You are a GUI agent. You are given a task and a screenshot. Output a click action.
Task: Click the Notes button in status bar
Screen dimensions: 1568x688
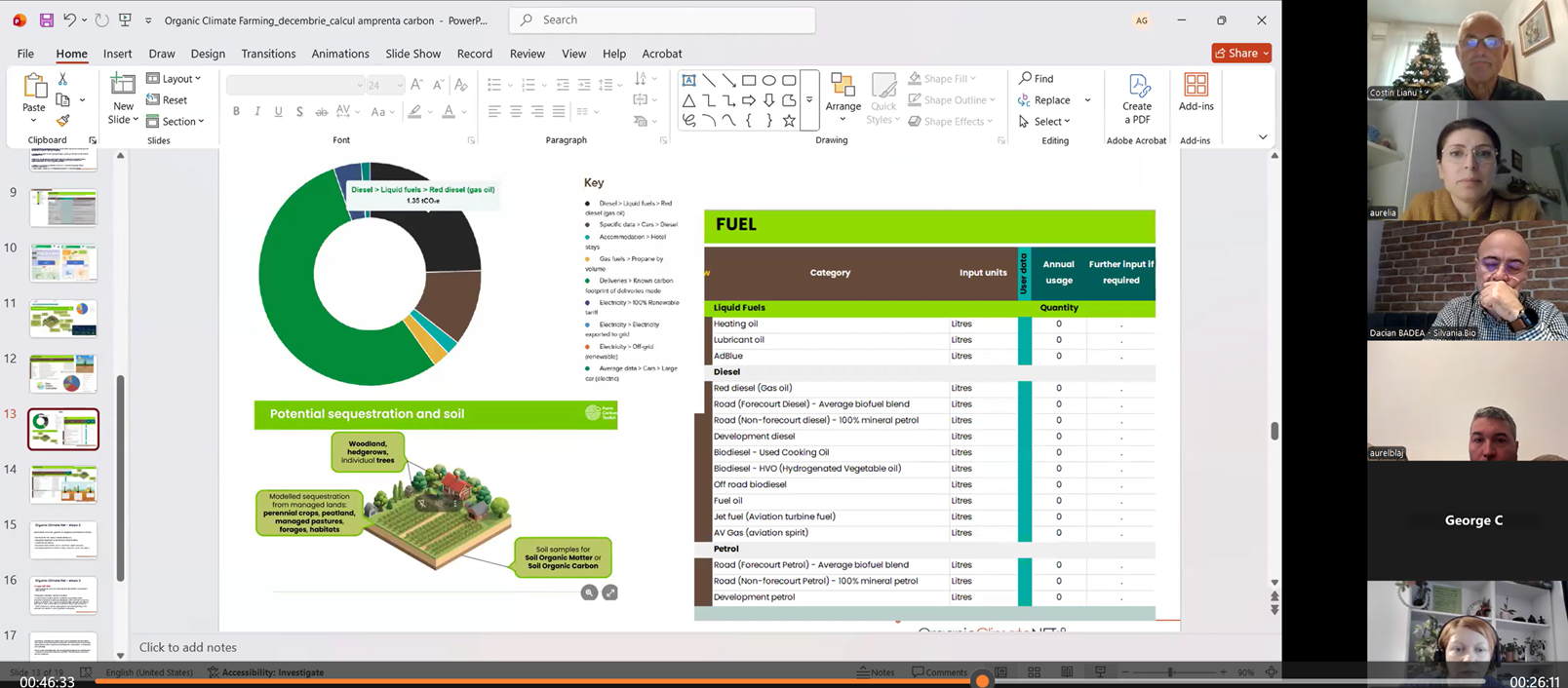tap(876, 671)
